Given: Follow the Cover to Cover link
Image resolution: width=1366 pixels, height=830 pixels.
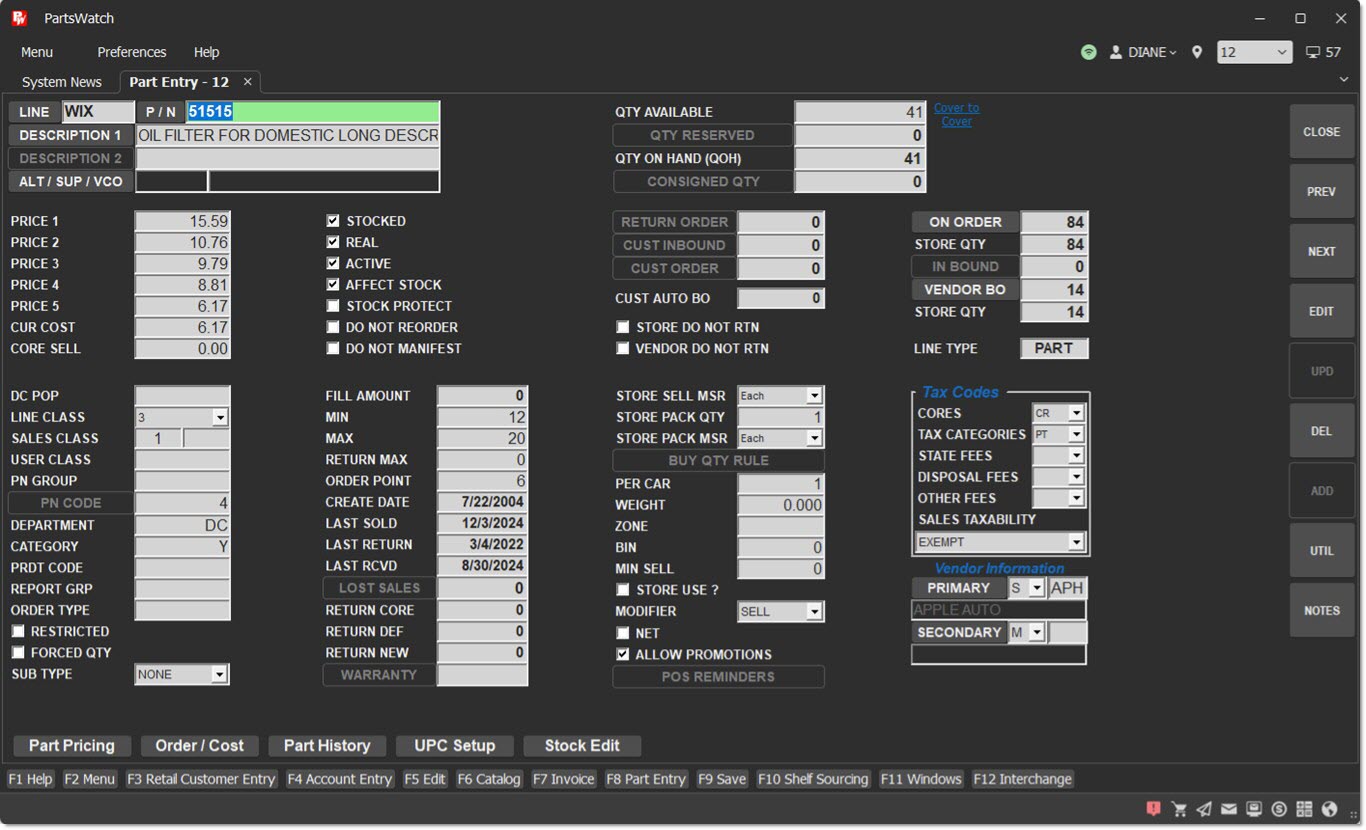Looking at the screenshot, I should tap(956, 114).
